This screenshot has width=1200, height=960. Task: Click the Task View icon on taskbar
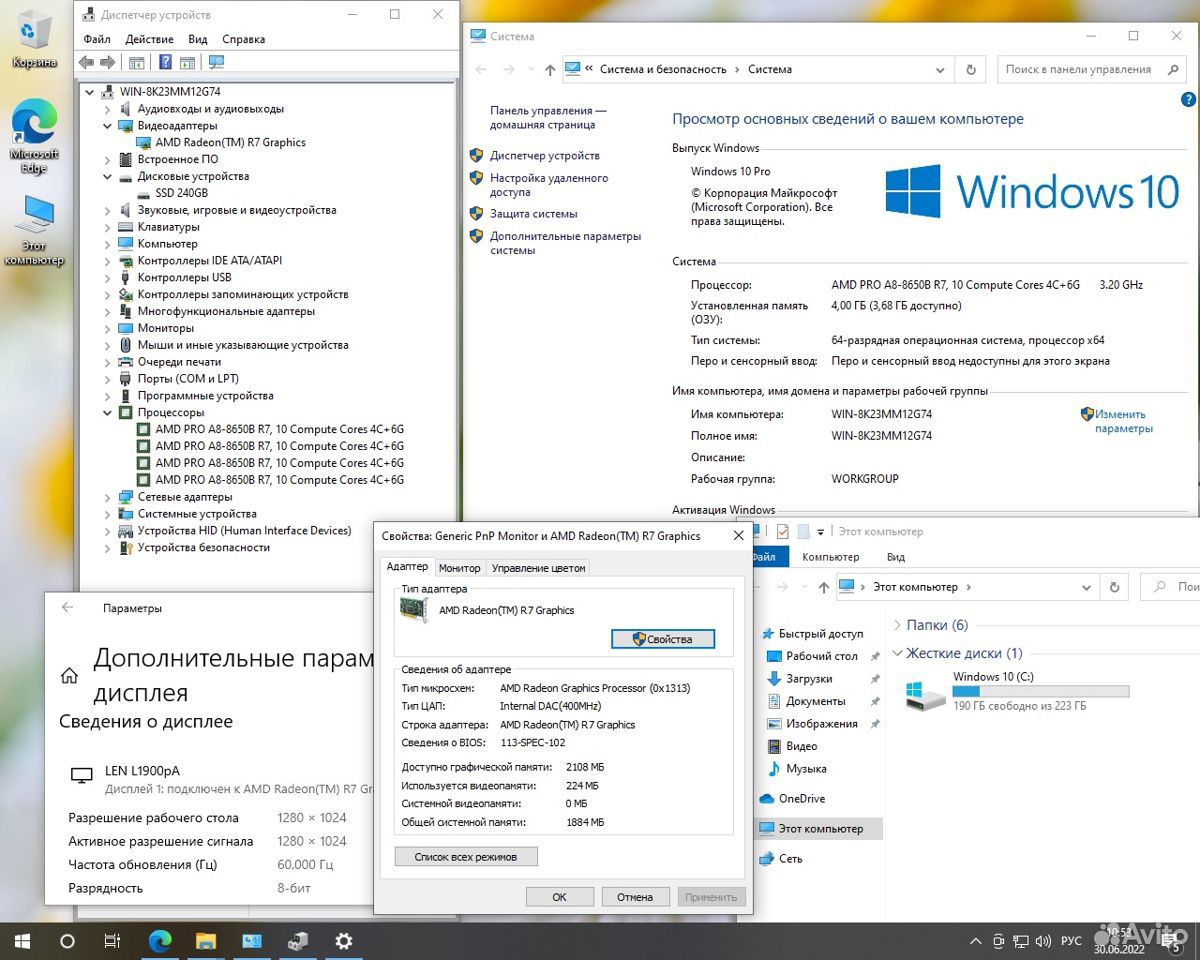coord(113,941)
